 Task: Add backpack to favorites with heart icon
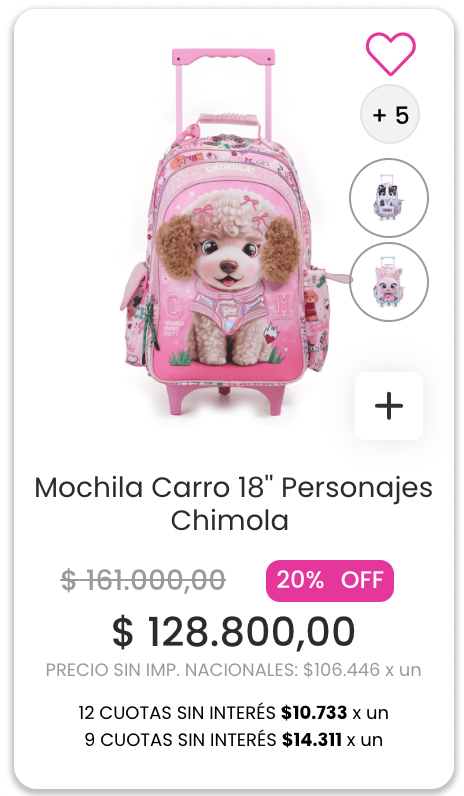pos(390,53)
